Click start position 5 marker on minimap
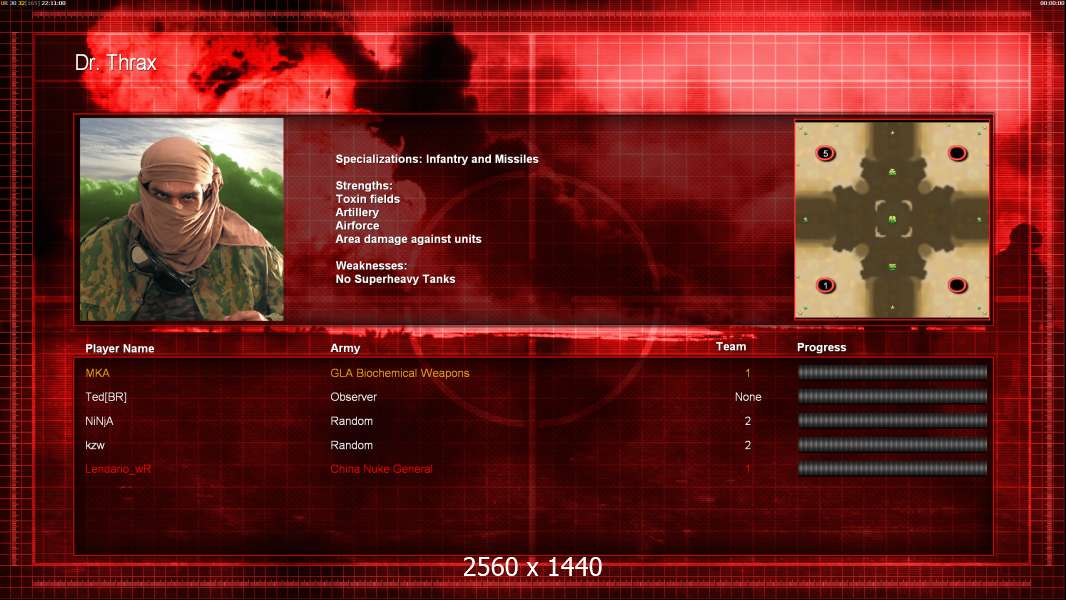 825,154
